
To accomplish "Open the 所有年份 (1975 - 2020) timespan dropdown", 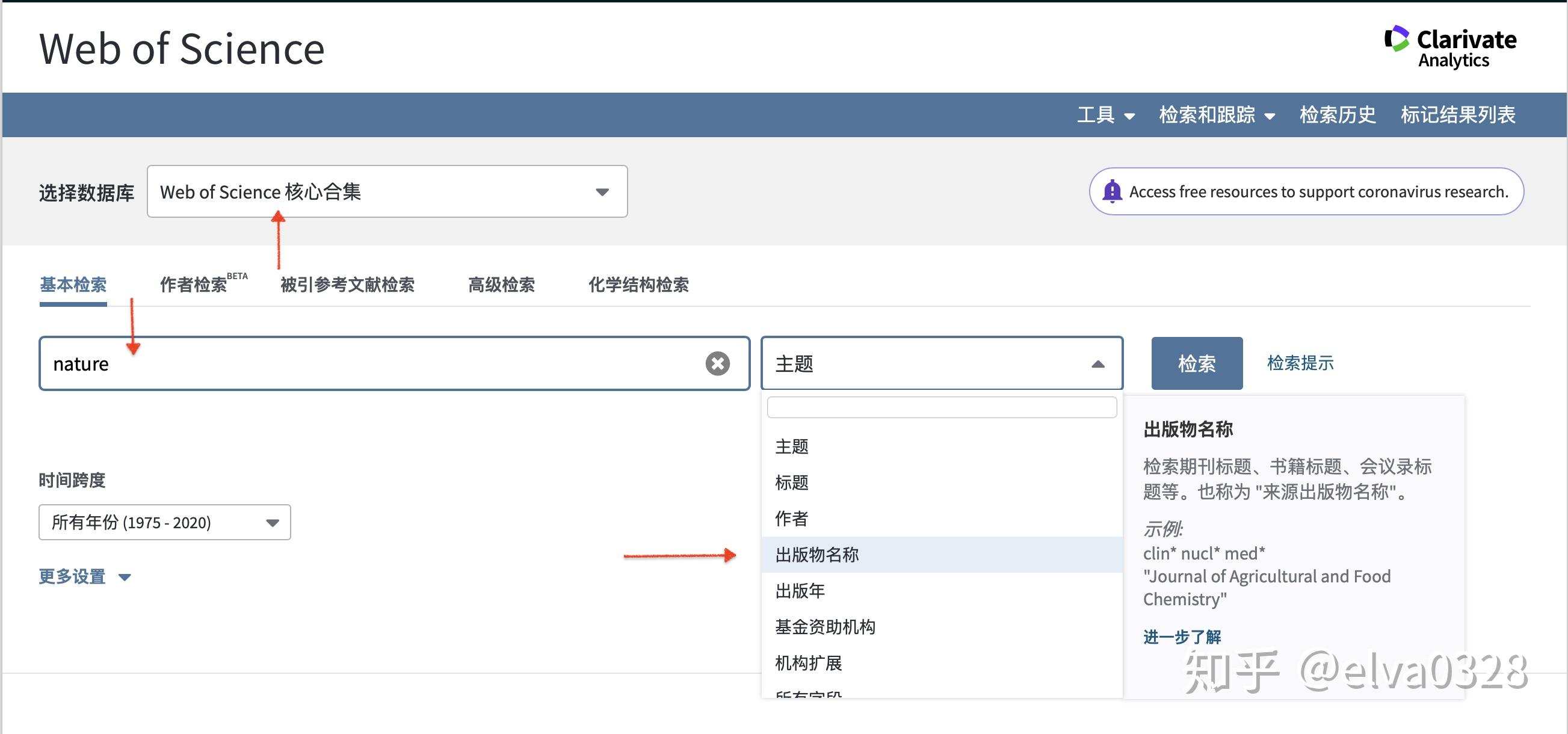I will pyautogui.click(x=164, y=522).
